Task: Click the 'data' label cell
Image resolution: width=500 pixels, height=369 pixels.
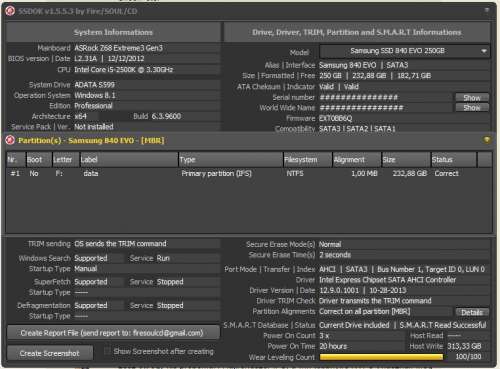Action: [91, 173]
